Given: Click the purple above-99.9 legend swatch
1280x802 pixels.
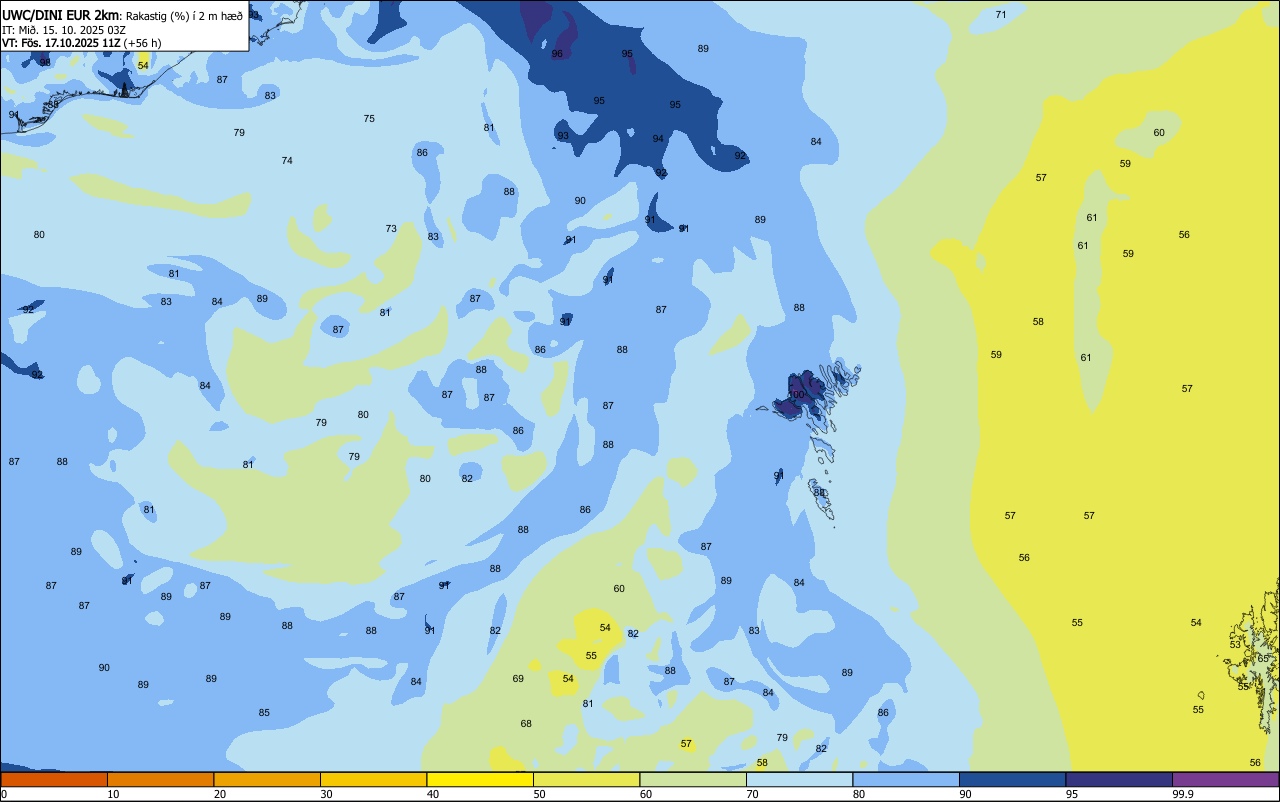Looking at the screenshot, I should pyautogui.click(x=1225, y=780).
